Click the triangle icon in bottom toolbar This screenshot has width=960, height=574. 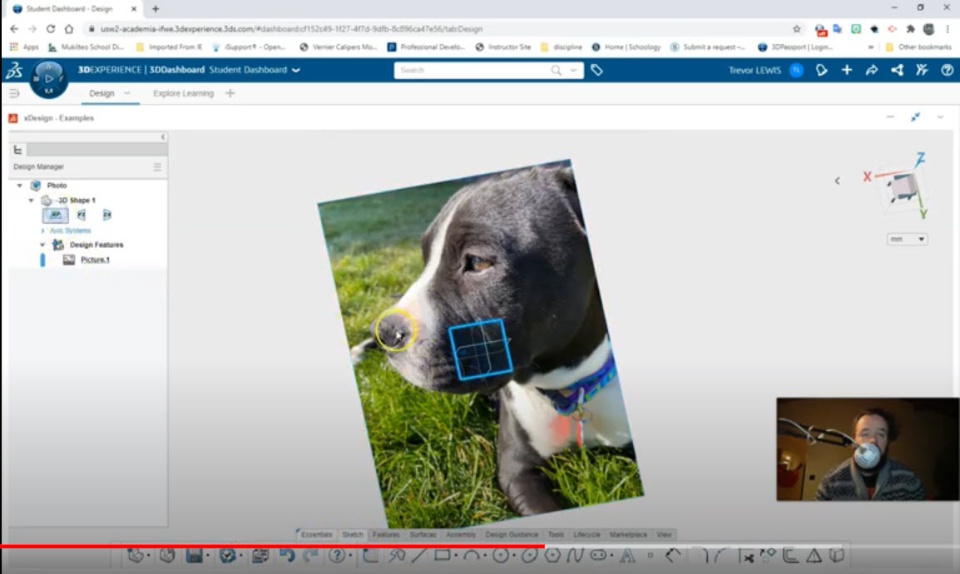pyautogui.click(x=814, y=556)
